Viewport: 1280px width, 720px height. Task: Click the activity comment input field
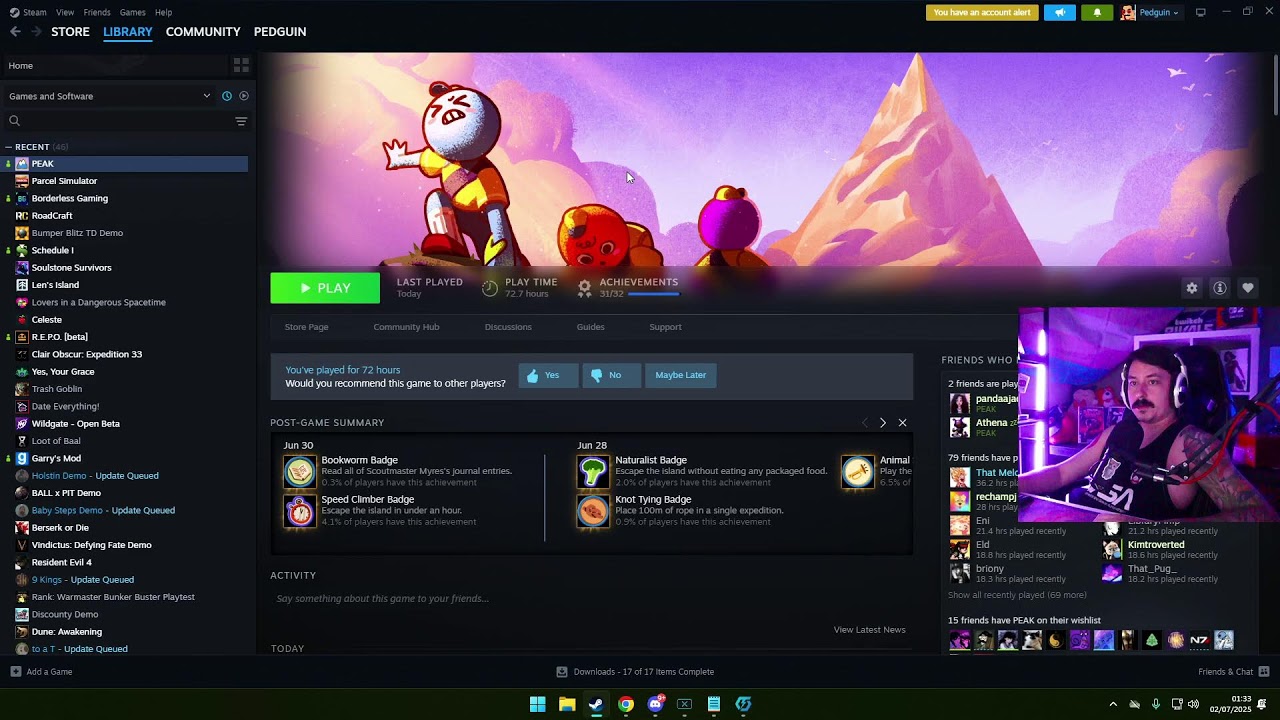click(591, 599)
